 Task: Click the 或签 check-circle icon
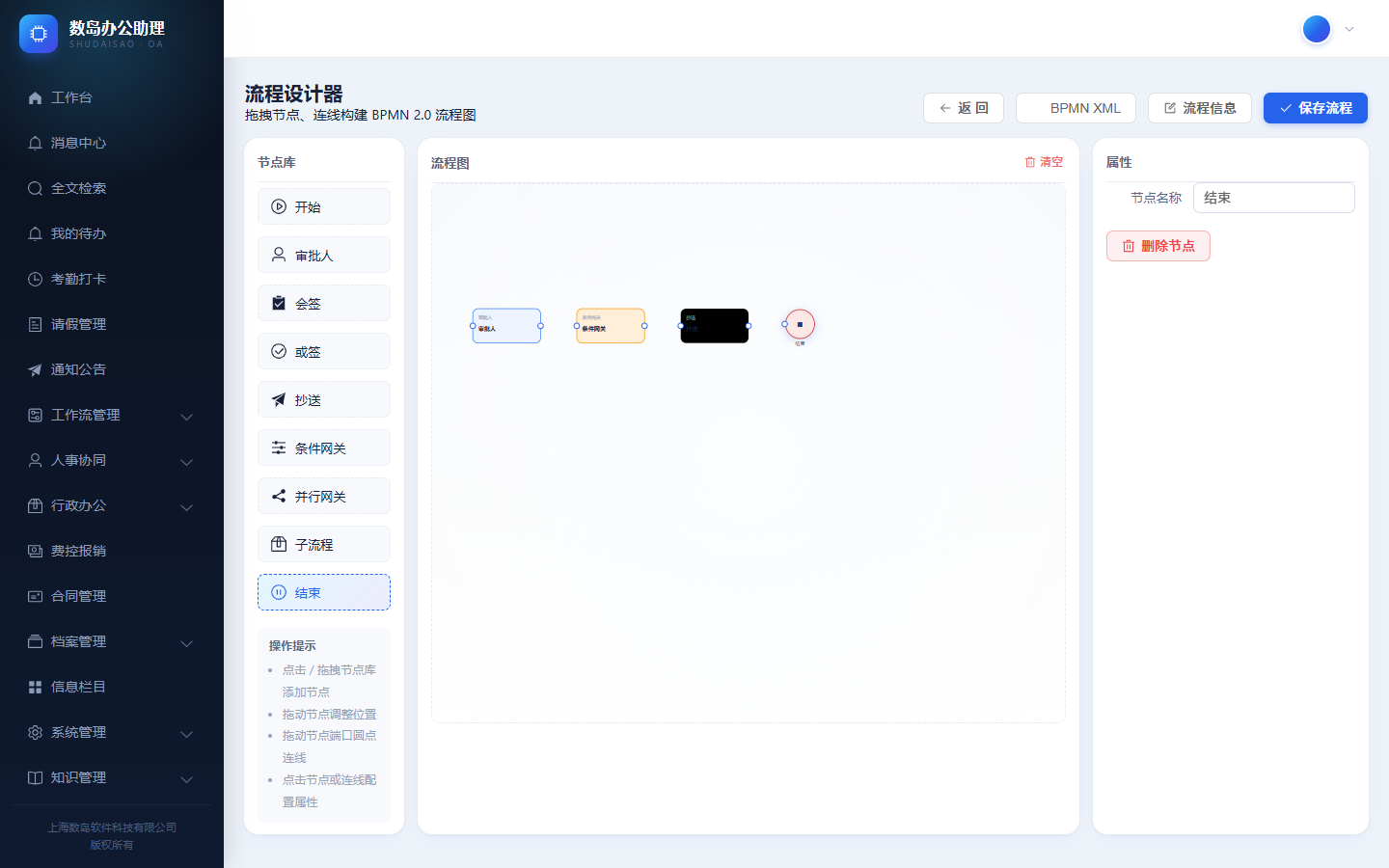pos(279,351)
